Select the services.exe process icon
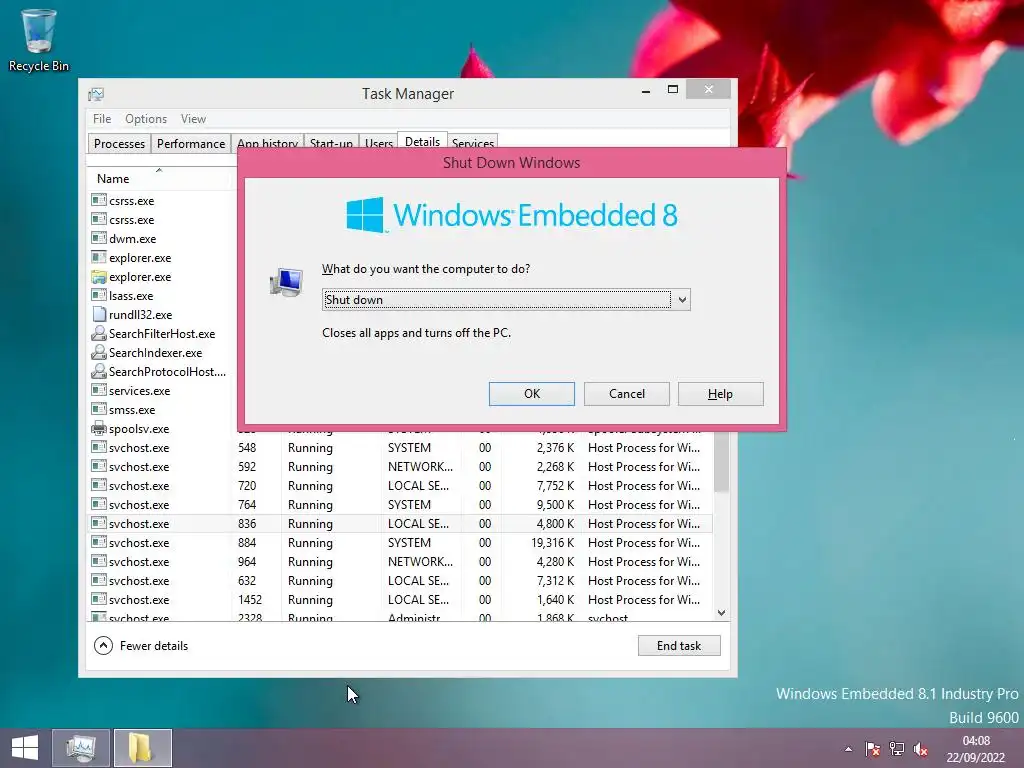This screenshot has width=1024, height=768. point(99,390)
